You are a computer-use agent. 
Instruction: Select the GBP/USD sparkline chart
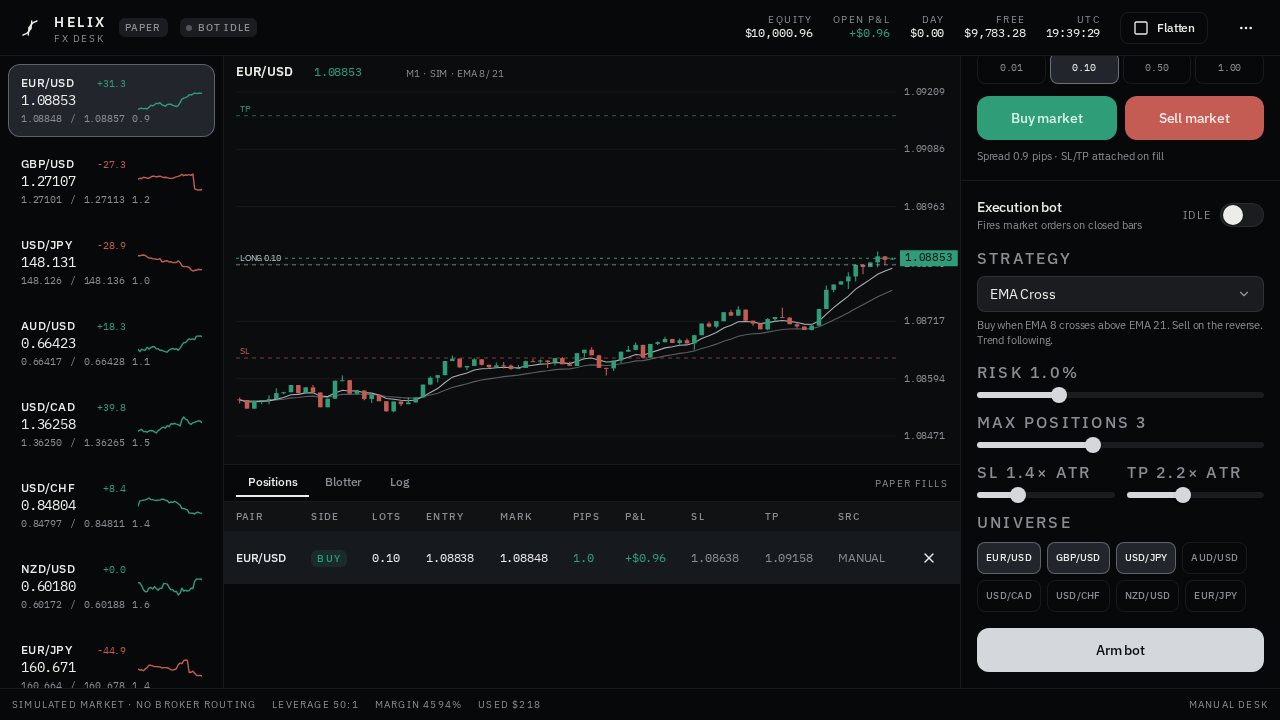pos(170,181)
